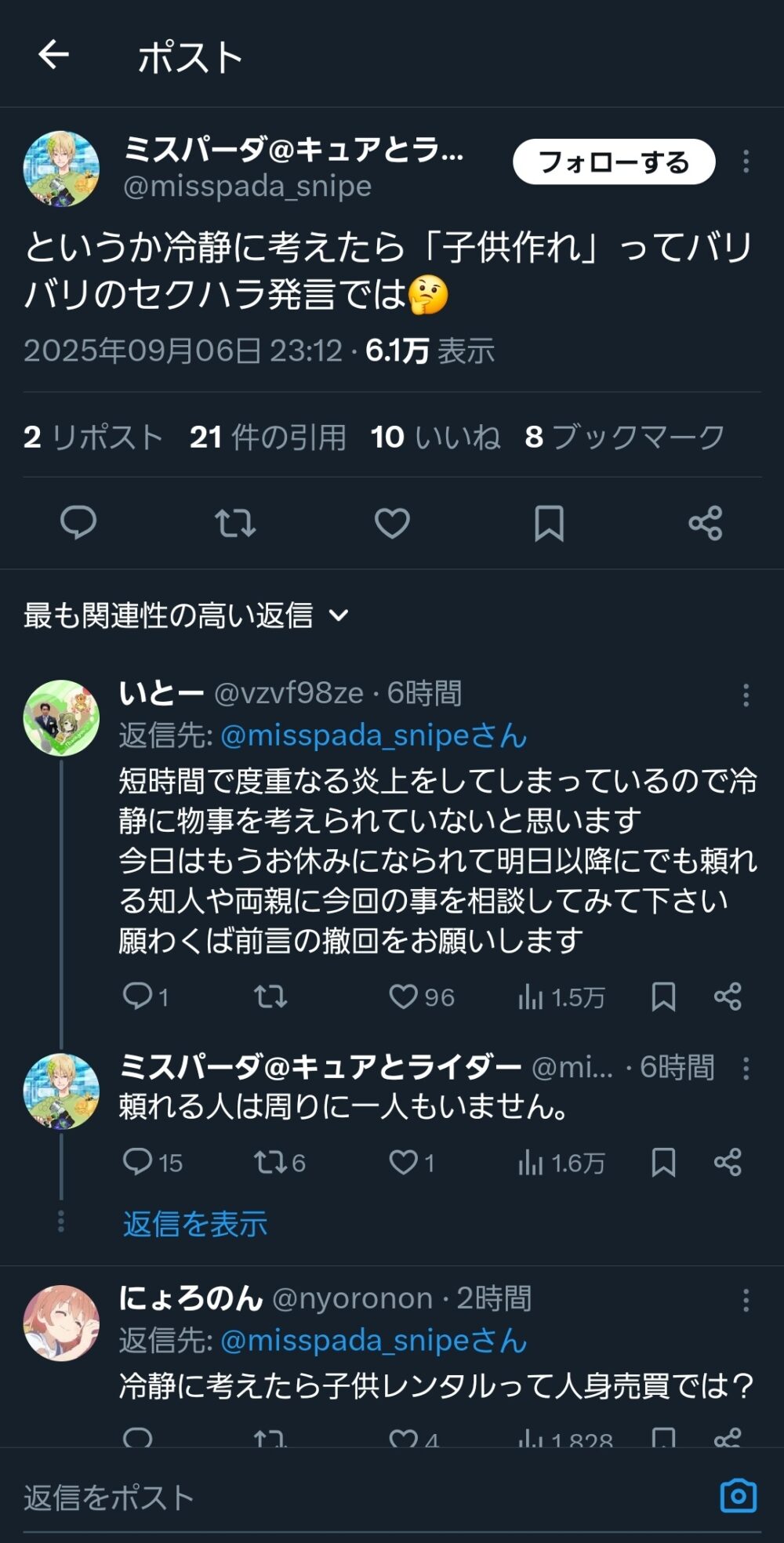Viewport: 784px width, 1543px height.
Task: Bookmark the main post
Action: [549, 523]
